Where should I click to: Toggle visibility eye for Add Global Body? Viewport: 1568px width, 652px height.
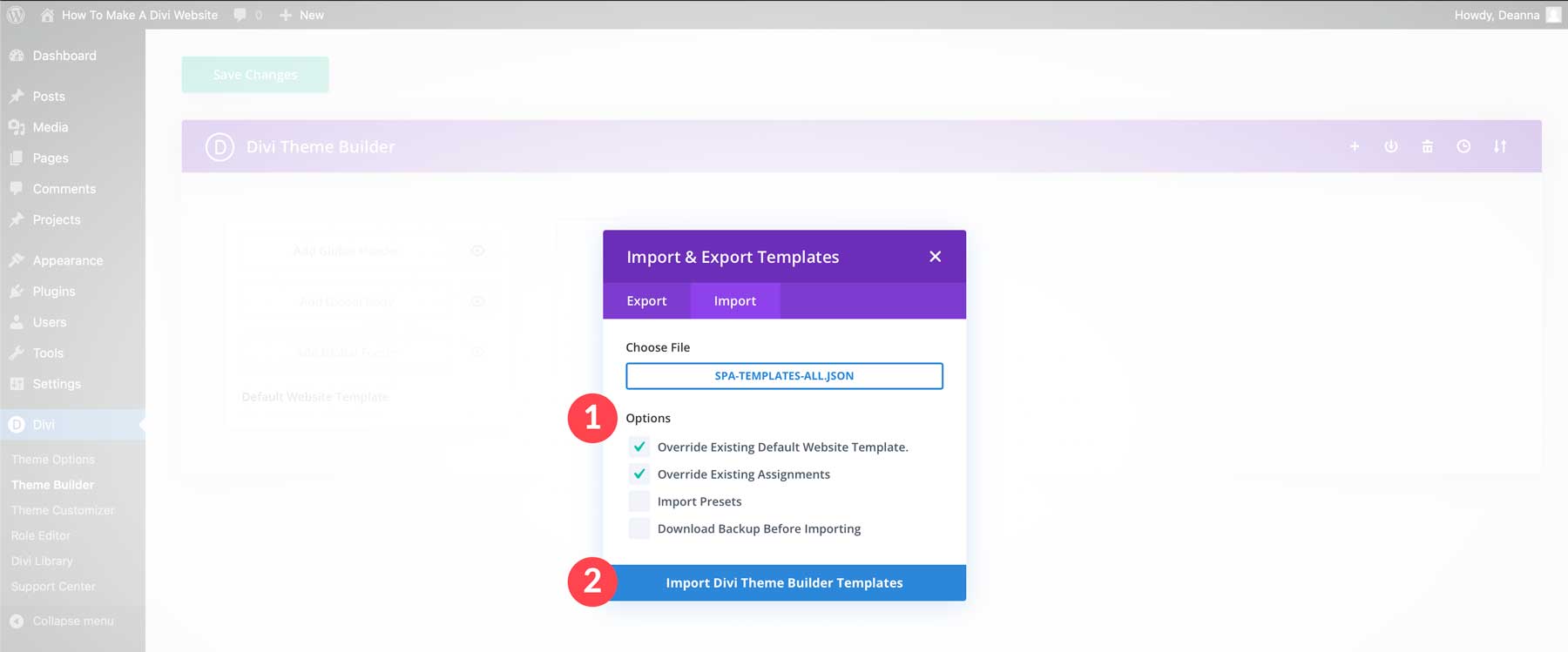(x=477, y=301)
